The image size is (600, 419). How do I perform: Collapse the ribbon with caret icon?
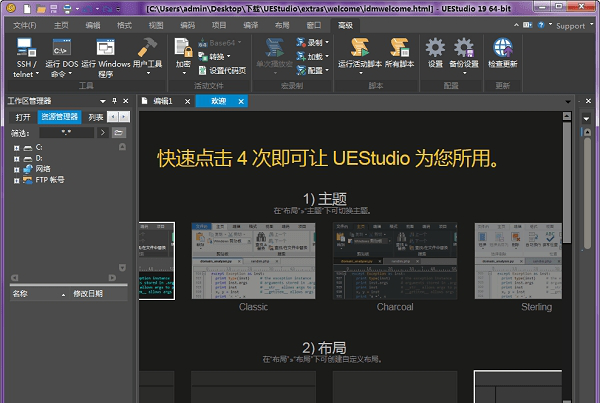tap(516, 25)
